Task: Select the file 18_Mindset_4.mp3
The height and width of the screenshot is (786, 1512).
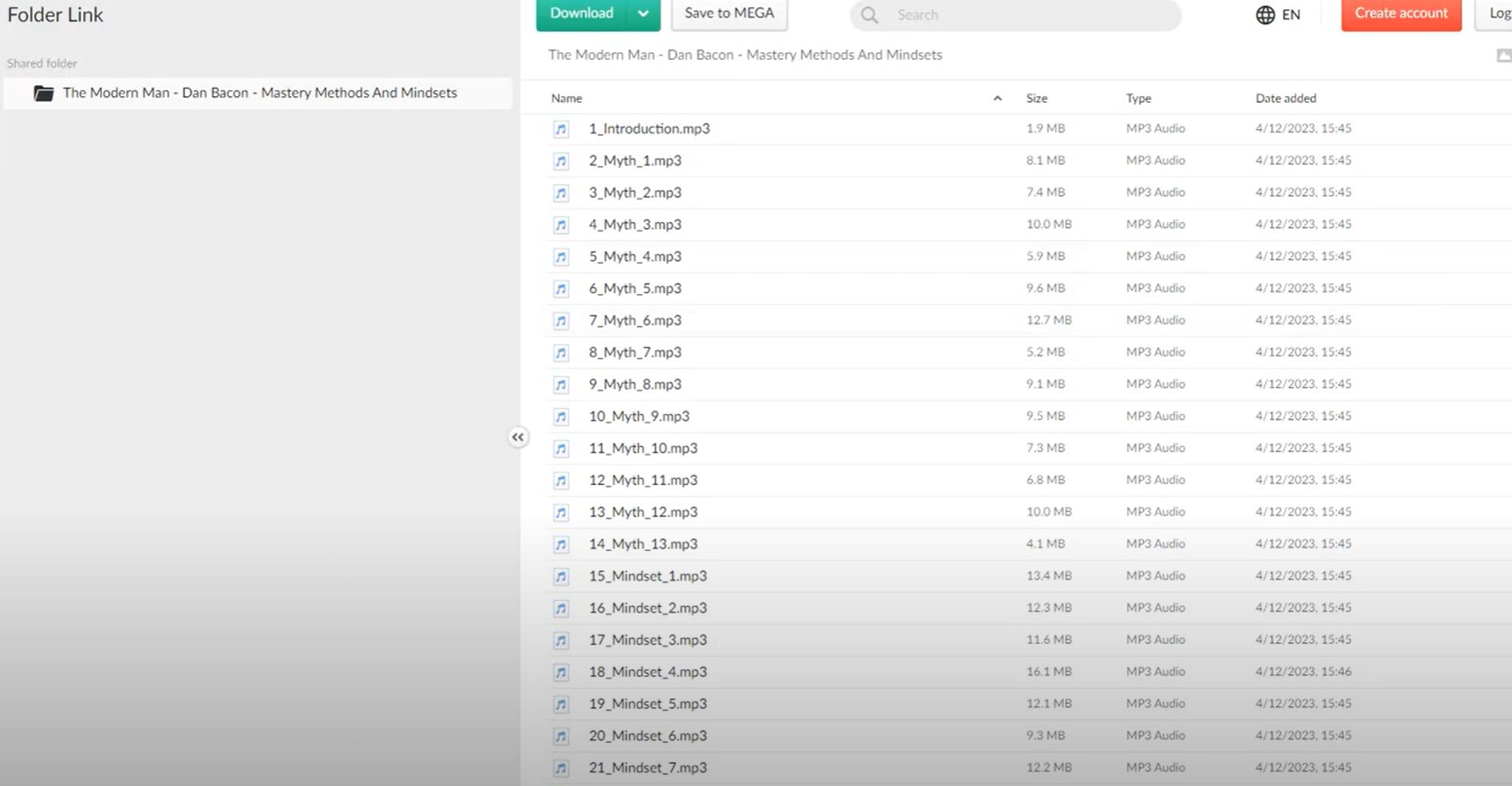Action: click(x=647, y=672)
